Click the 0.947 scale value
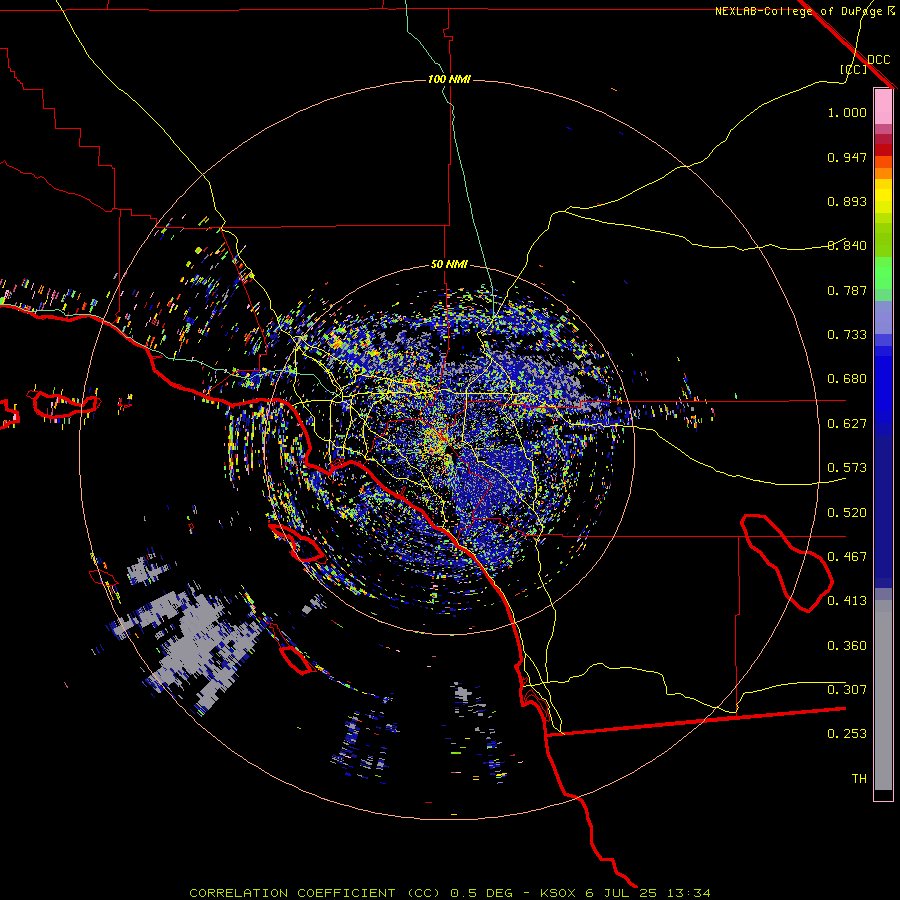The image size is (900, 900). tap(847, 157)
